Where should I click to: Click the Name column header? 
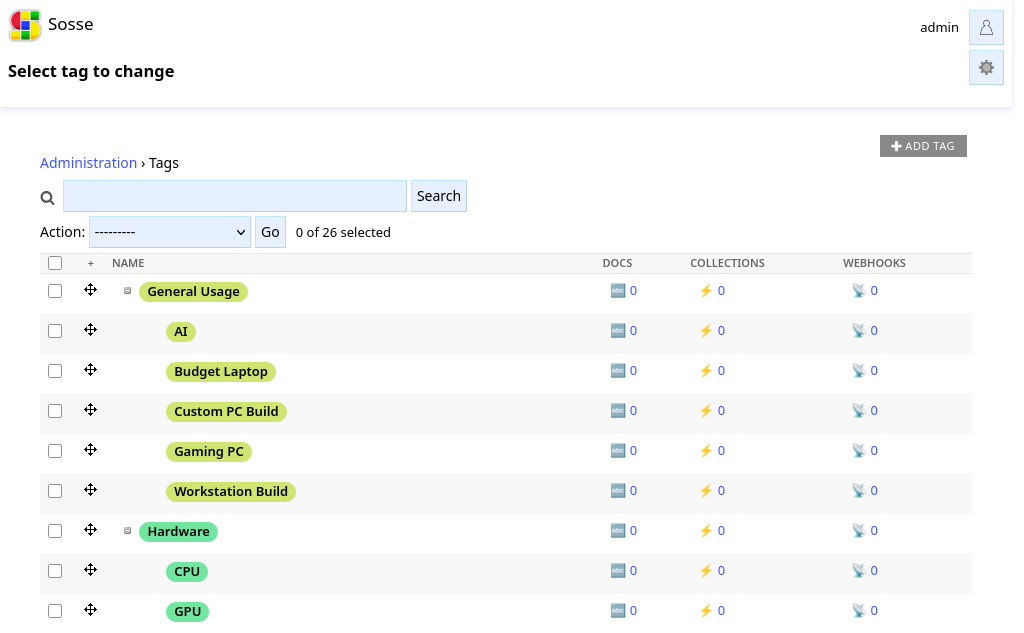[x=128, y=263]
